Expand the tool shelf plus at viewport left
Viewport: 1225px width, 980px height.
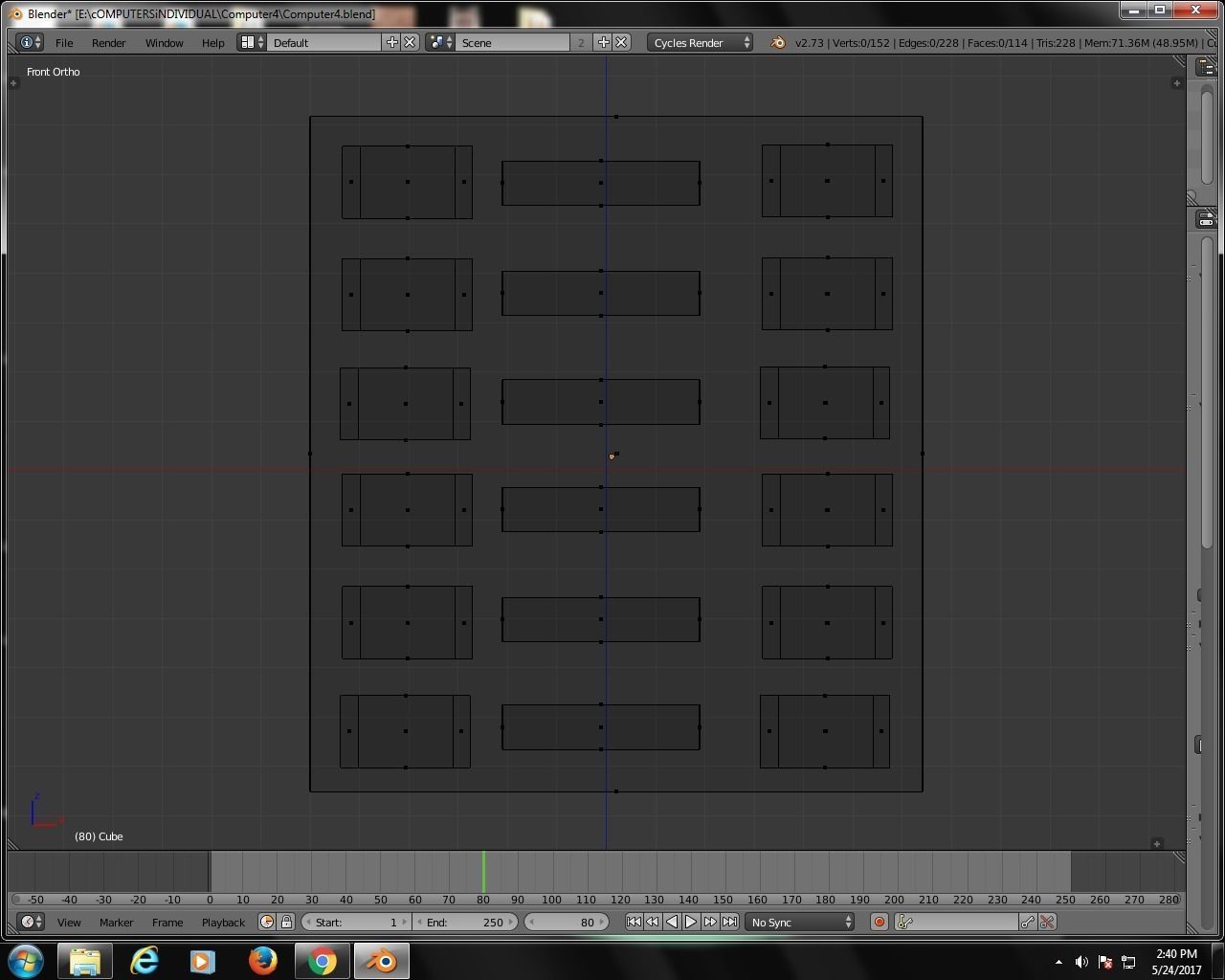pyautogui.click(x=13, y=83)
